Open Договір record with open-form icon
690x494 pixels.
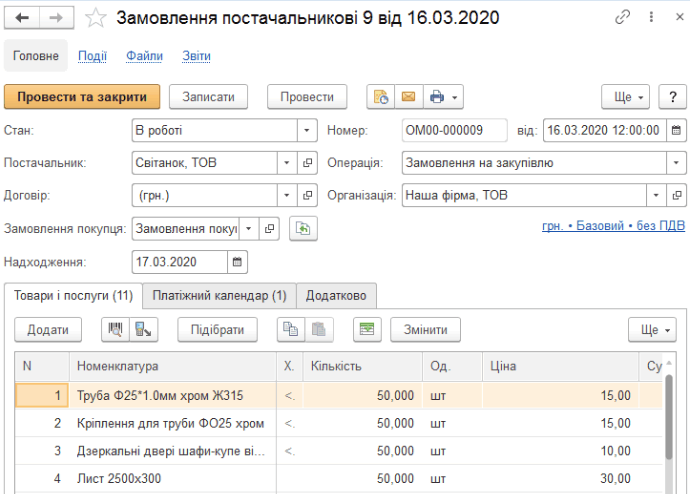coord(307,195)
